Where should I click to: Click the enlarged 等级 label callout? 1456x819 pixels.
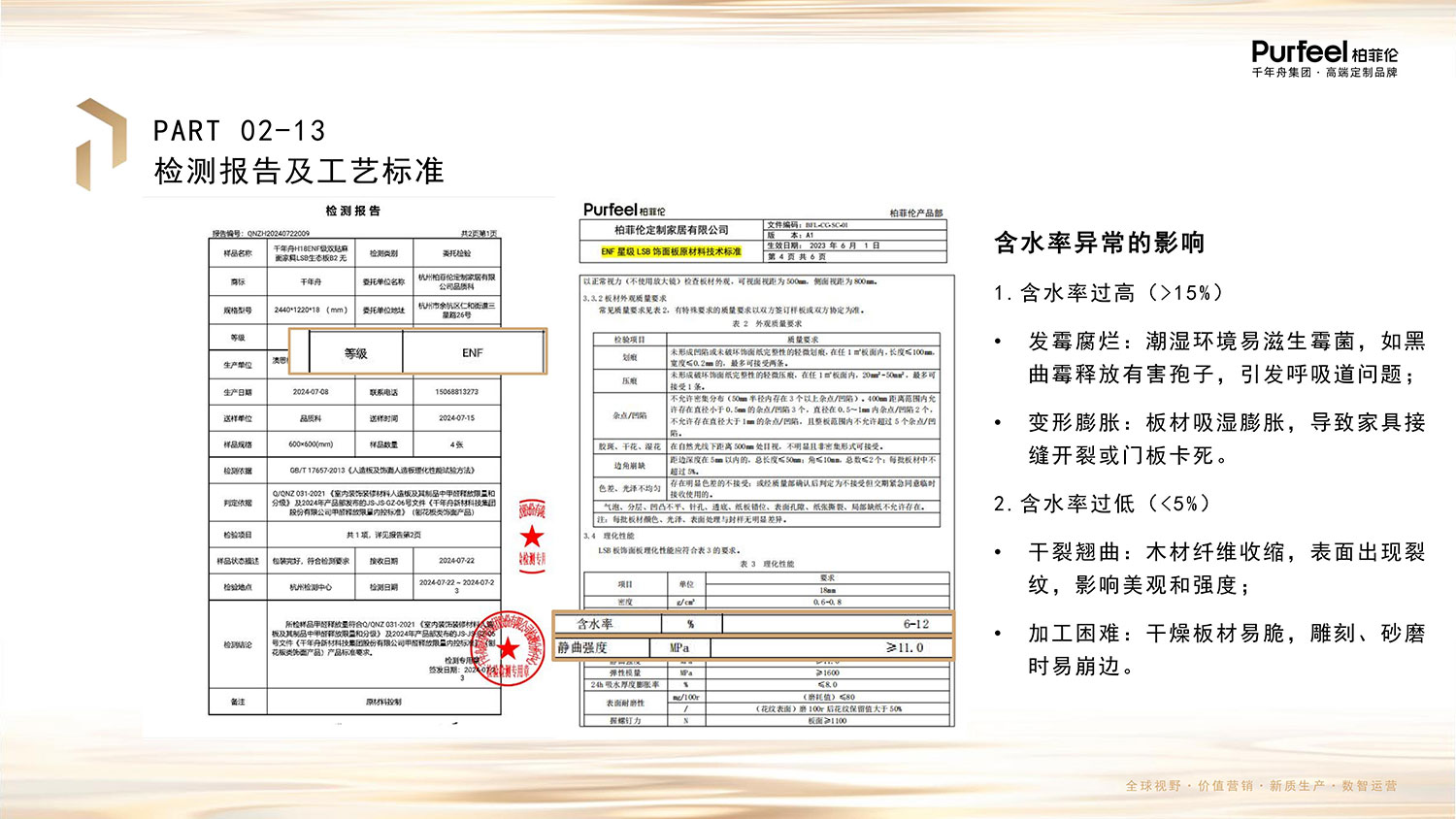click(356, 353)
